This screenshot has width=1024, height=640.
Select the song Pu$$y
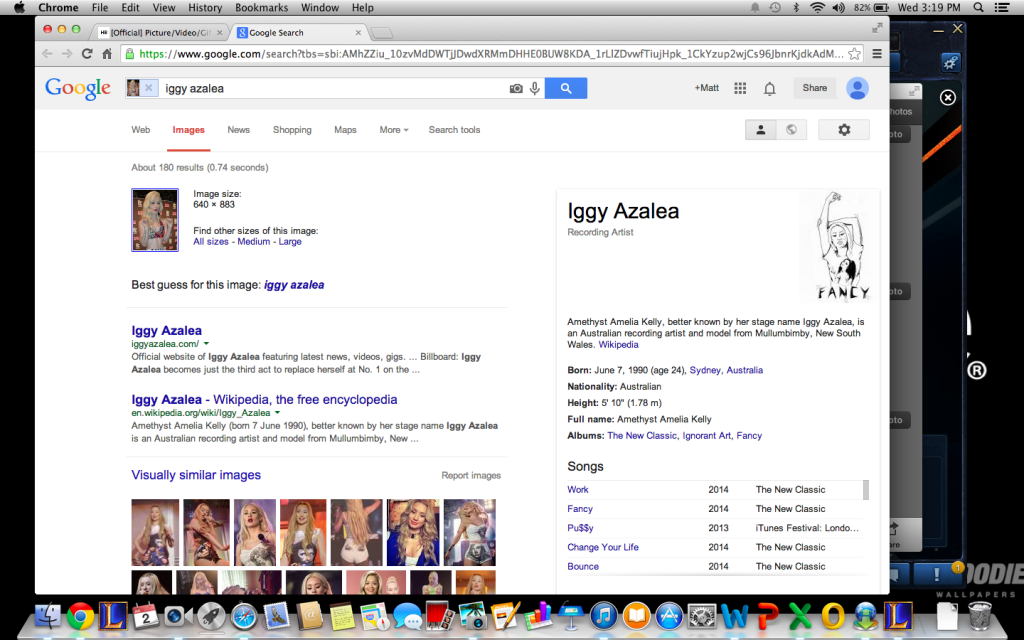click(580, 528)
